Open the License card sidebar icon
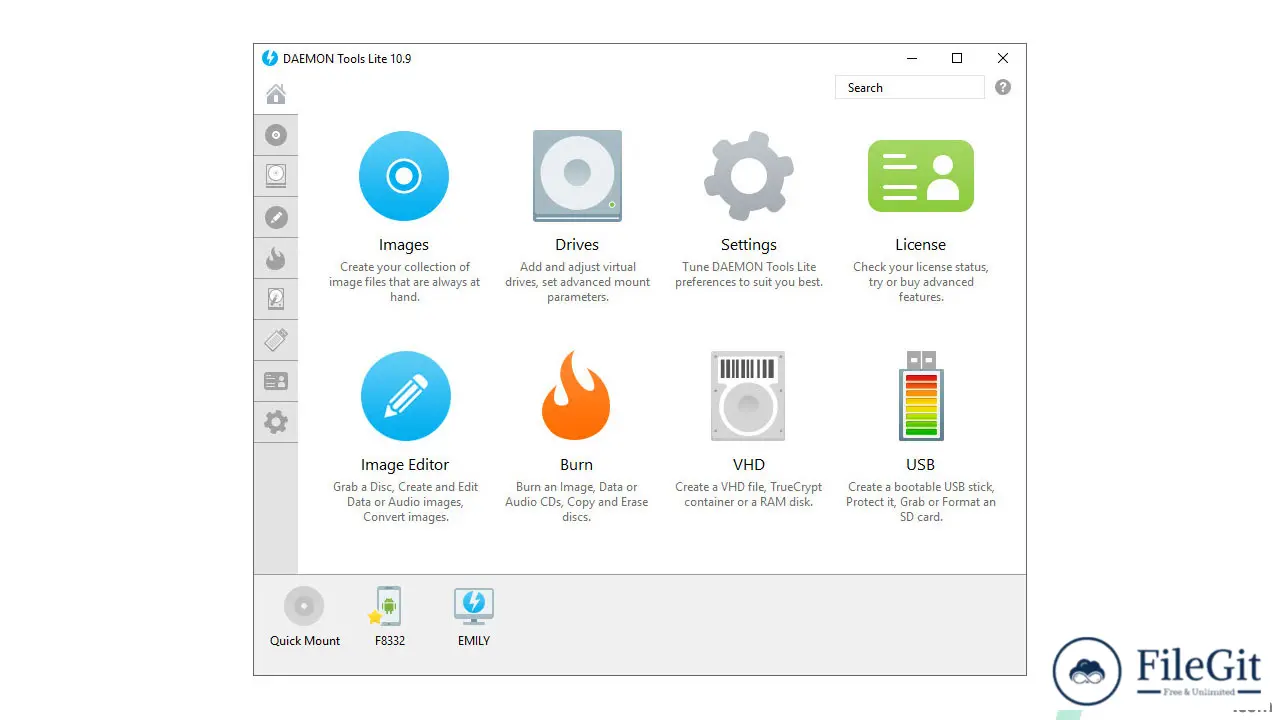Viewport: 1280px width, 720px height. (x=276, y=381)
